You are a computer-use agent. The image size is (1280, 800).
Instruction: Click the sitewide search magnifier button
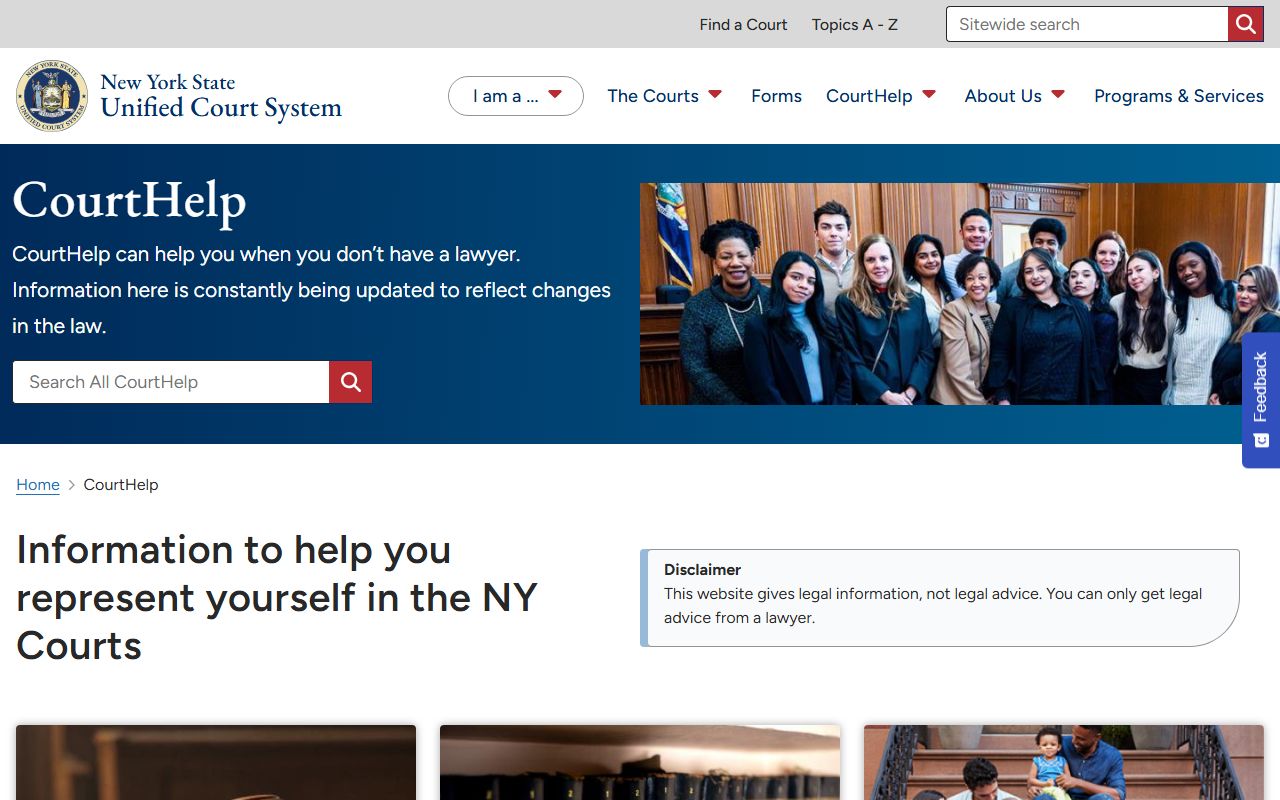[x=1246, y=24]
